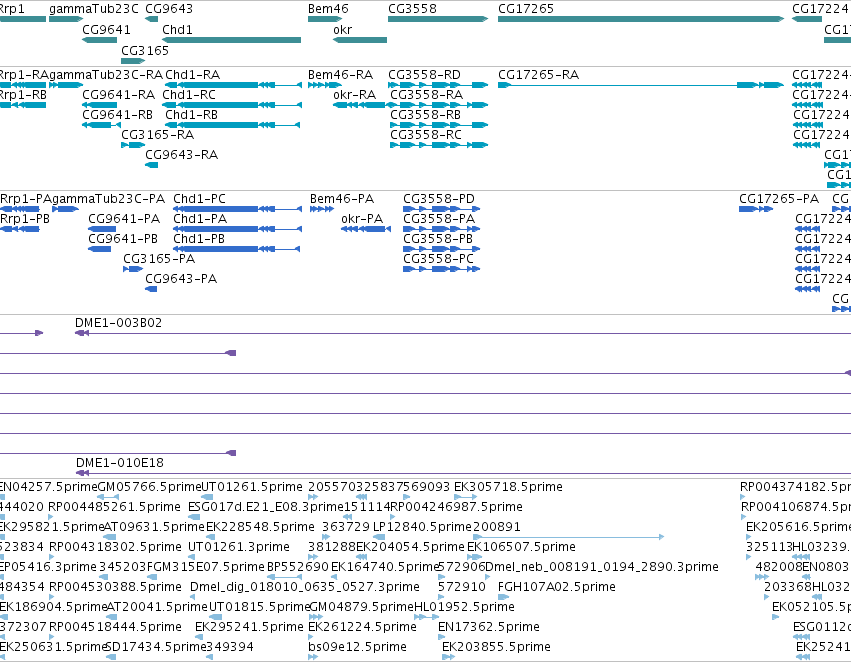The height and width of the screenshot is (662, 851).
Task: Select the Bem46-RA transcript label
Action: coord(340,75)
